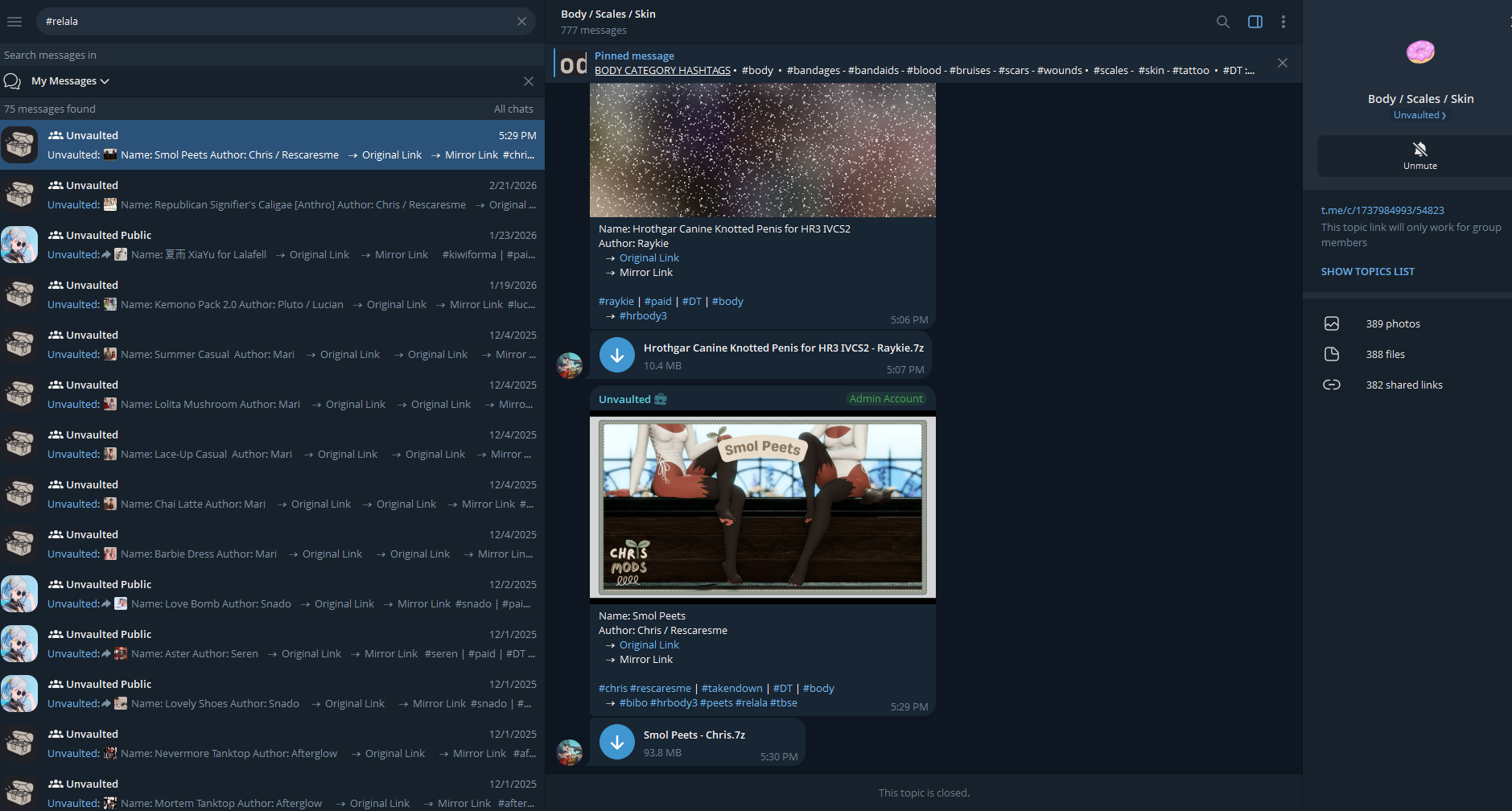Copy the t.me topic link
The width and height of the screenshot is (1512, 811).
pos(1382,211)
